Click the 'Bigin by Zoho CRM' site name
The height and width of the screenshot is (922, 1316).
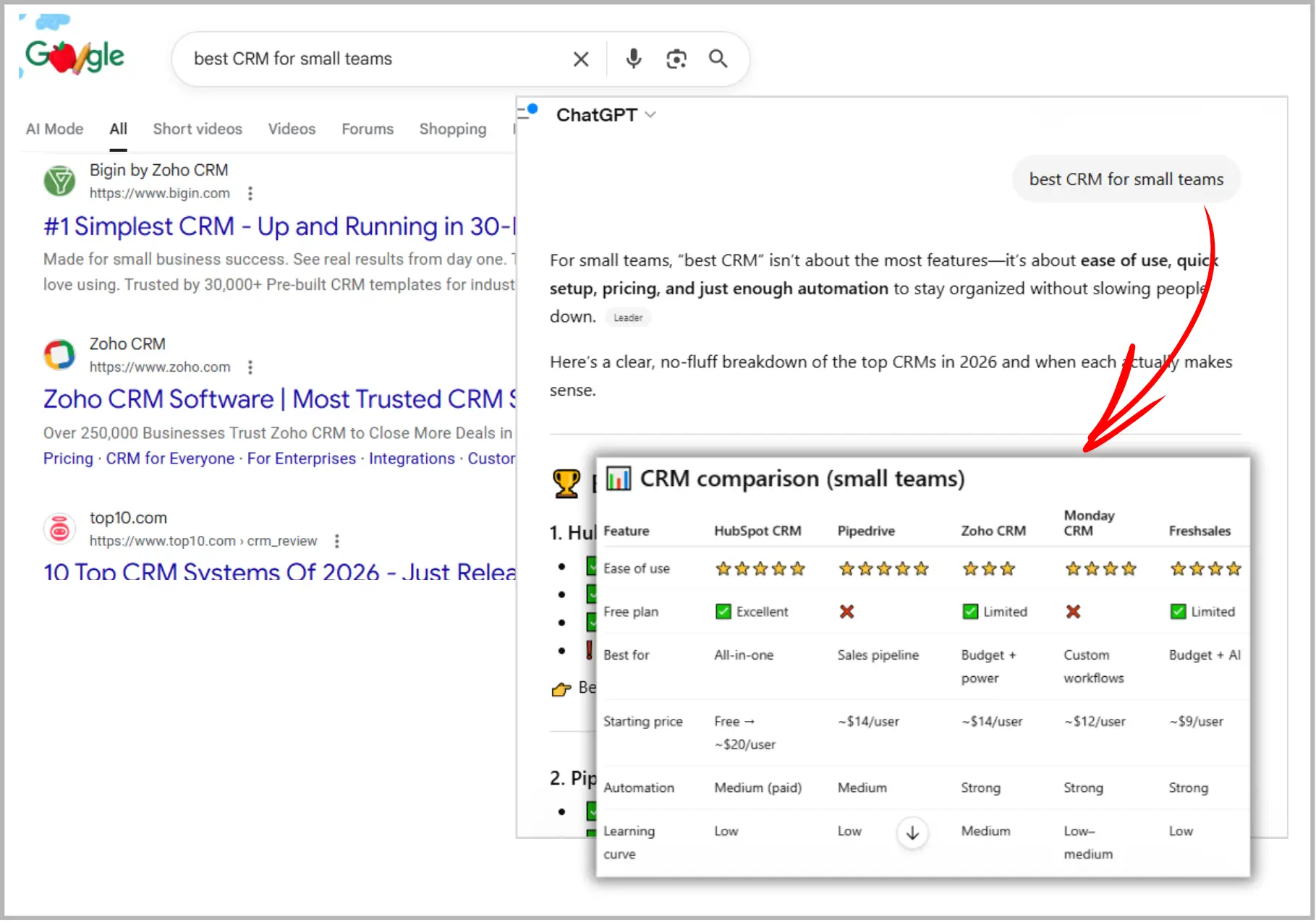(x=158, y=170)
